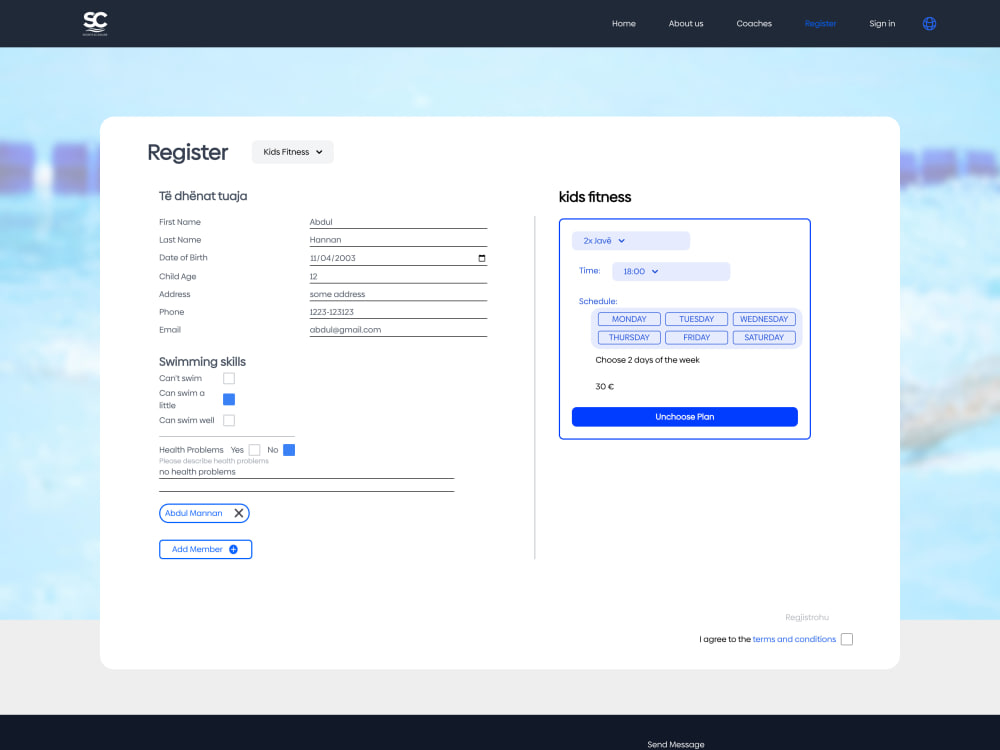Select THURSDAY in schedule
Screen dimensions: 1000x750
629,337
